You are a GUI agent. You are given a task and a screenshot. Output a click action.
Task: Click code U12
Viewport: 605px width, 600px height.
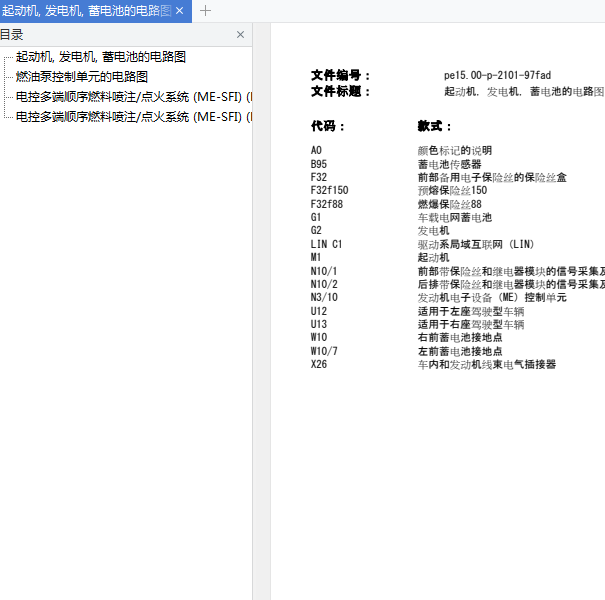[319, 311]
